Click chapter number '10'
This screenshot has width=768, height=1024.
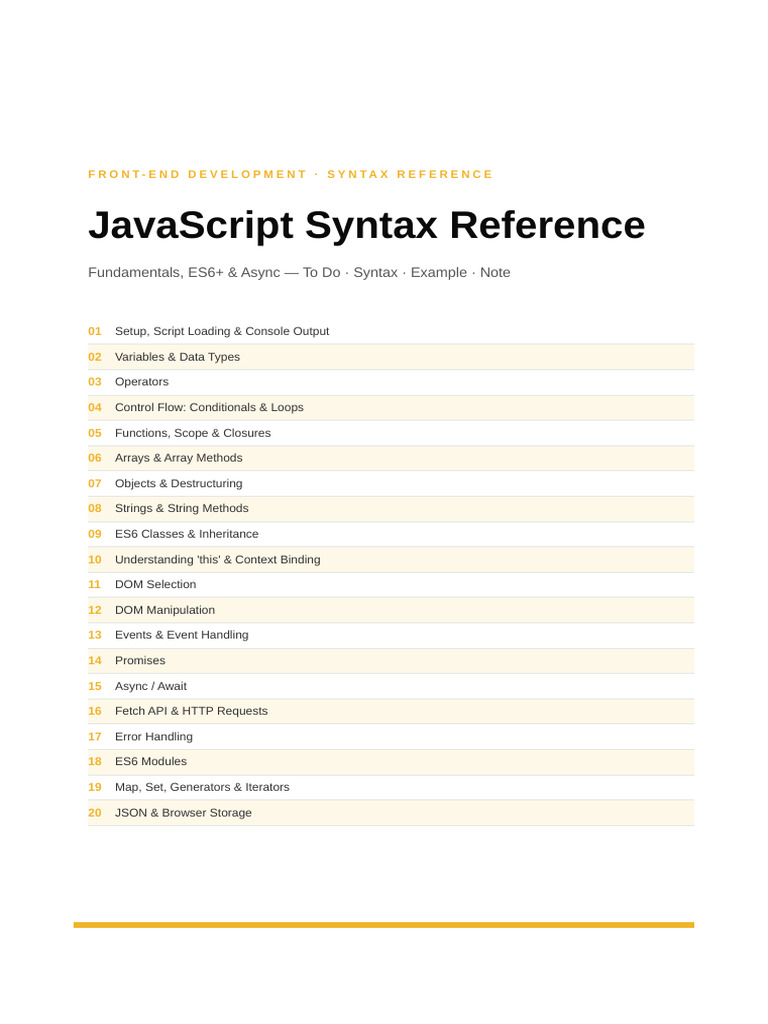point(95,560)
